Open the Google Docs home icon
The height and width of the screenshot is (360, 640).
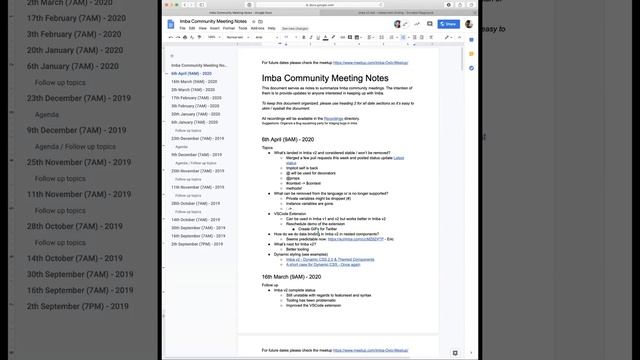(x=171, y=24)
